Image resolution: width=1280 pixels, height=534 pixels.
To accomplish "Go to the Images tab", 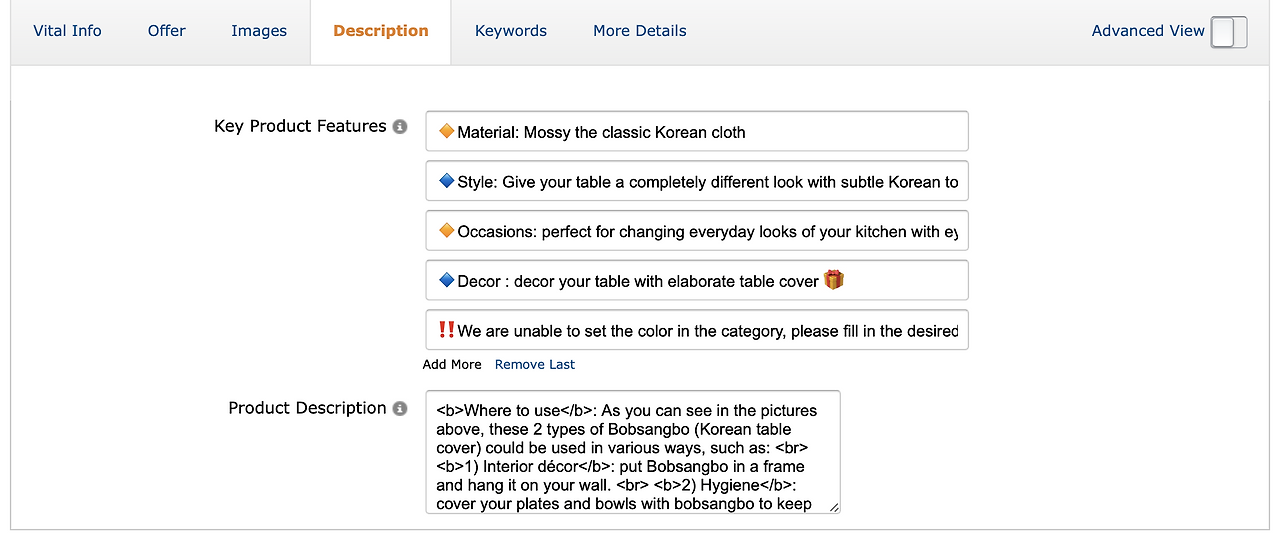I will (259, 31).
